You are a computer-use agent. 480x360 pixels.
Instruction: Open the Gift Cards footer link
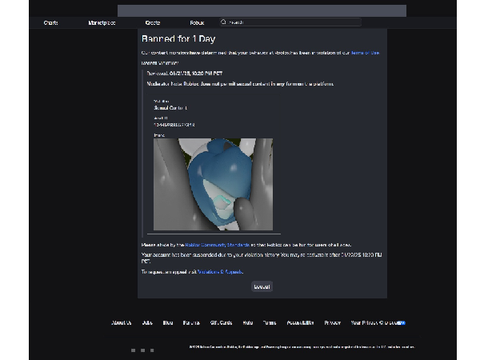click(221, 323)
